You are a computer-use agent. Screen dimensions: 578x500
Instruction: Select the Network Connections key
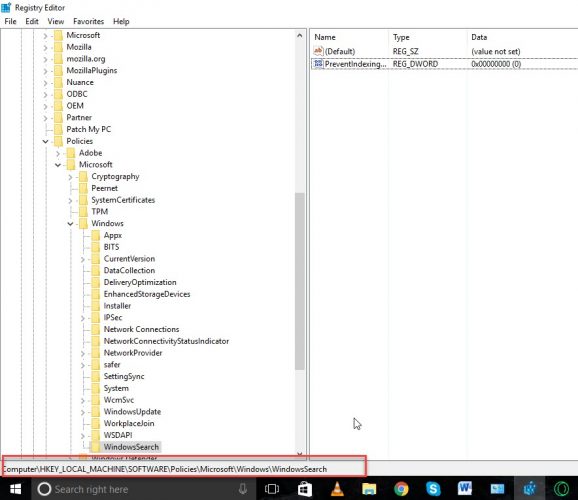point(141,329)
